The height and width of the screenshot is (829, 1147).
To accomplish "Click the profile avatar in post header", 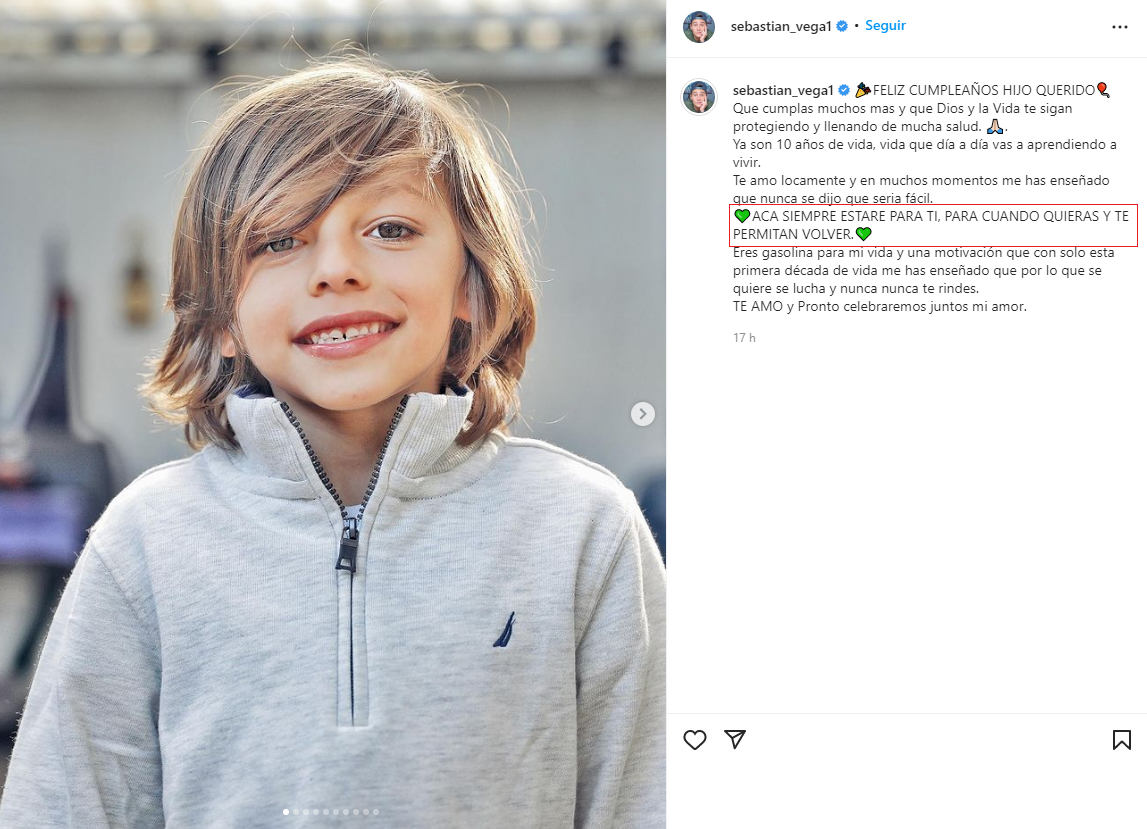I will coord(699,27).
